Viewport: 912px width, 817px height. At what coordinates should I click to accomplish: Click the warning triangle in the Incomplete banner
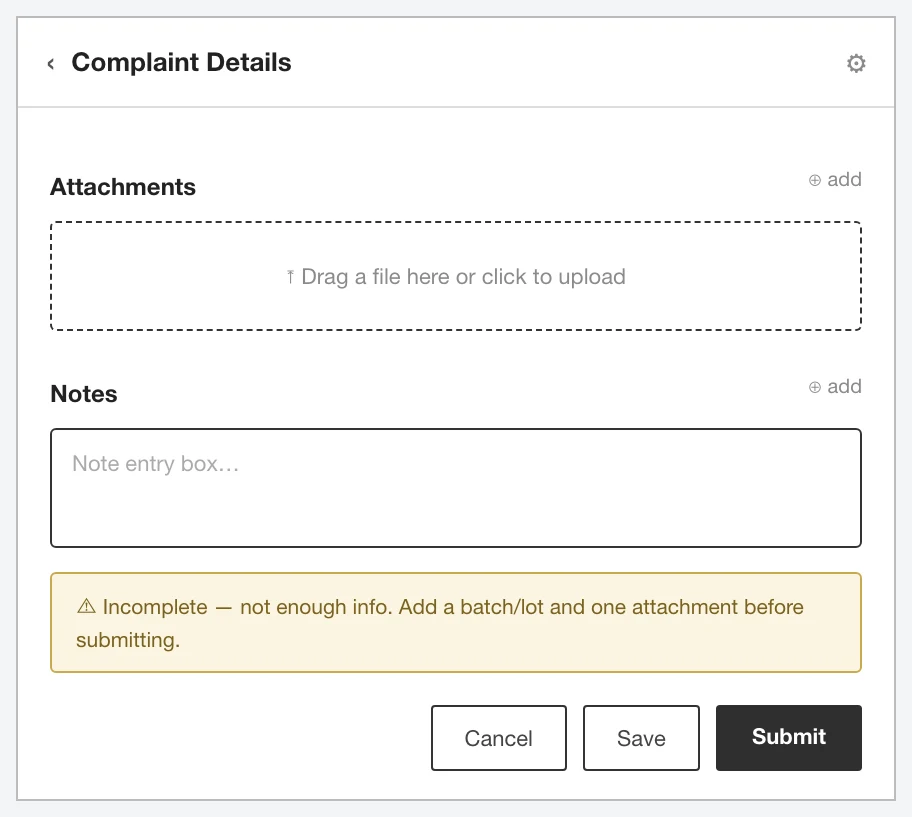point(86,606)
